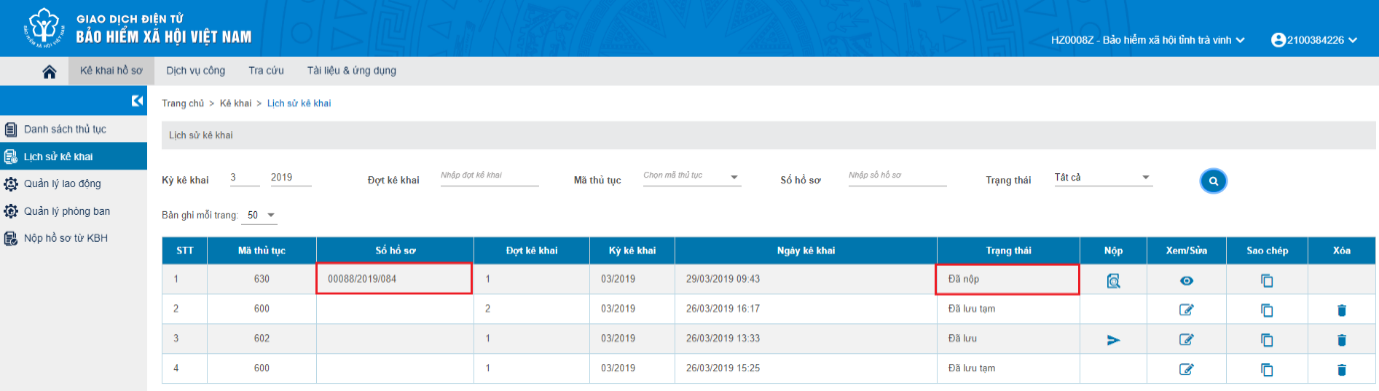
Task: Collapse the left sidebar panel
Action: click(138, 101)
